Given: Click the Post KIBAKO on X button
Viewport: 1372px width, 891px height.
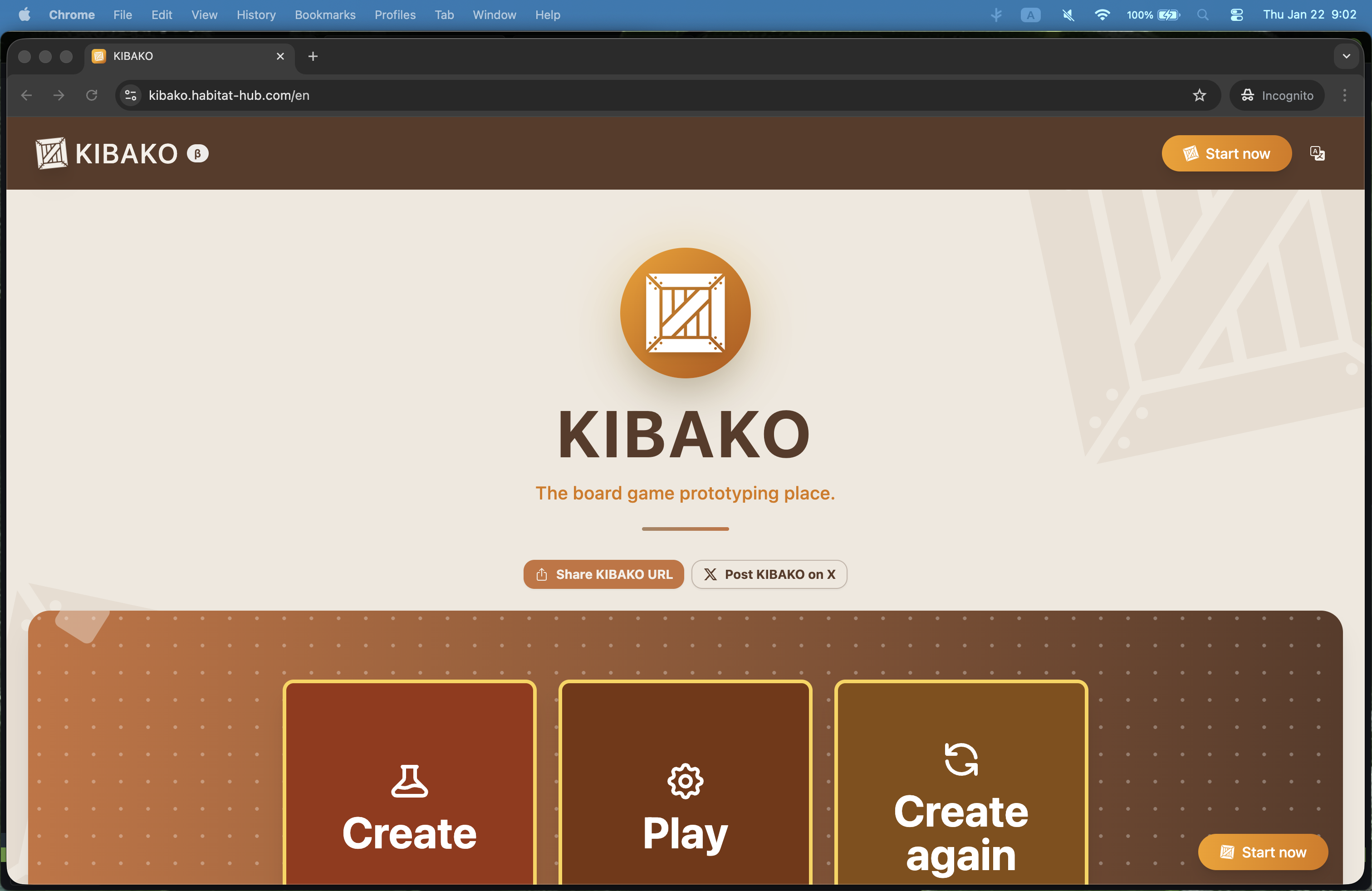Looking at the screenshot, I should (x=769, y=574).
